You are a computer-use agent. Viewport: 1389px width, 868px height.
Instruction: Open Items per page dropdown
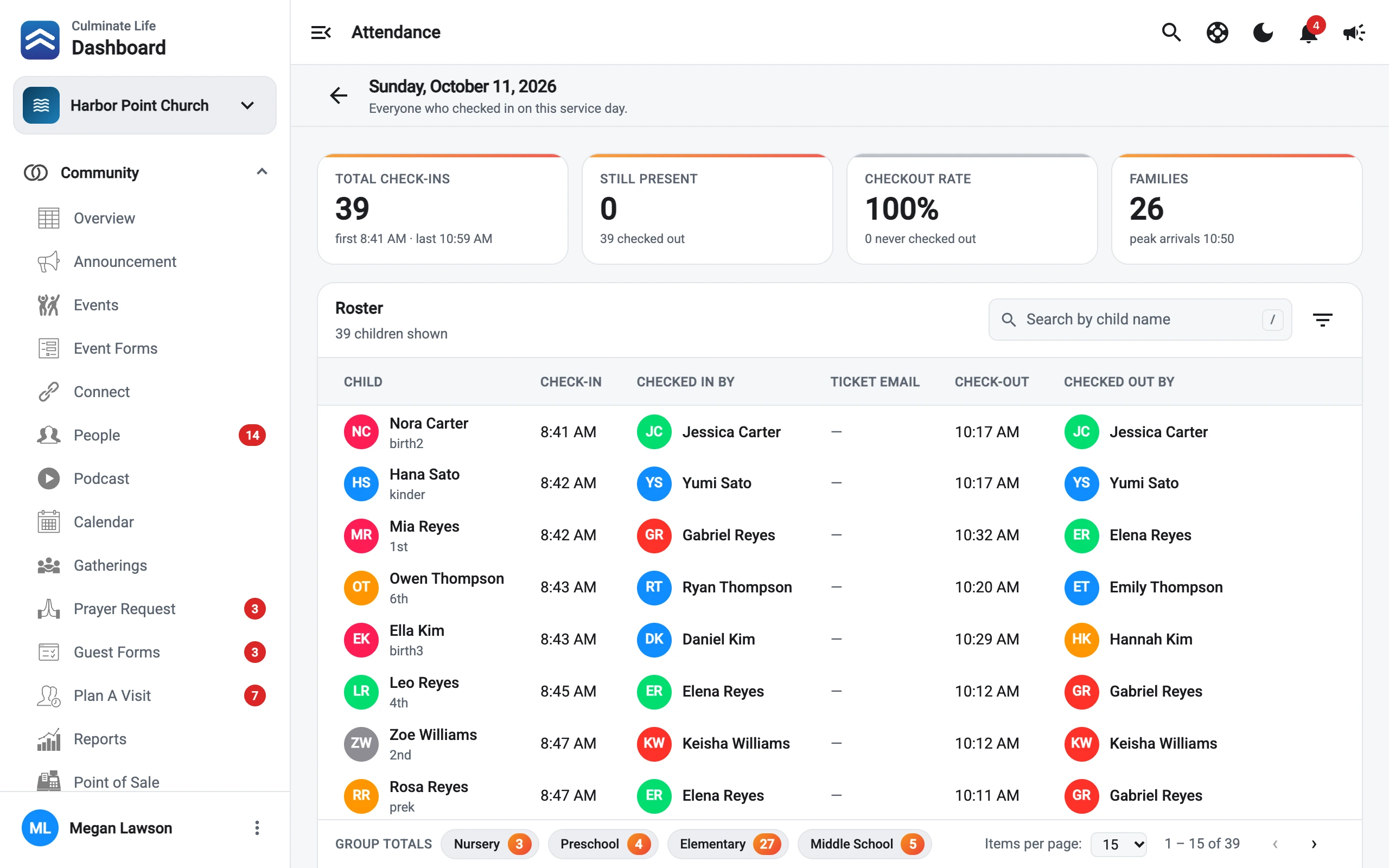click(1119, 844)
